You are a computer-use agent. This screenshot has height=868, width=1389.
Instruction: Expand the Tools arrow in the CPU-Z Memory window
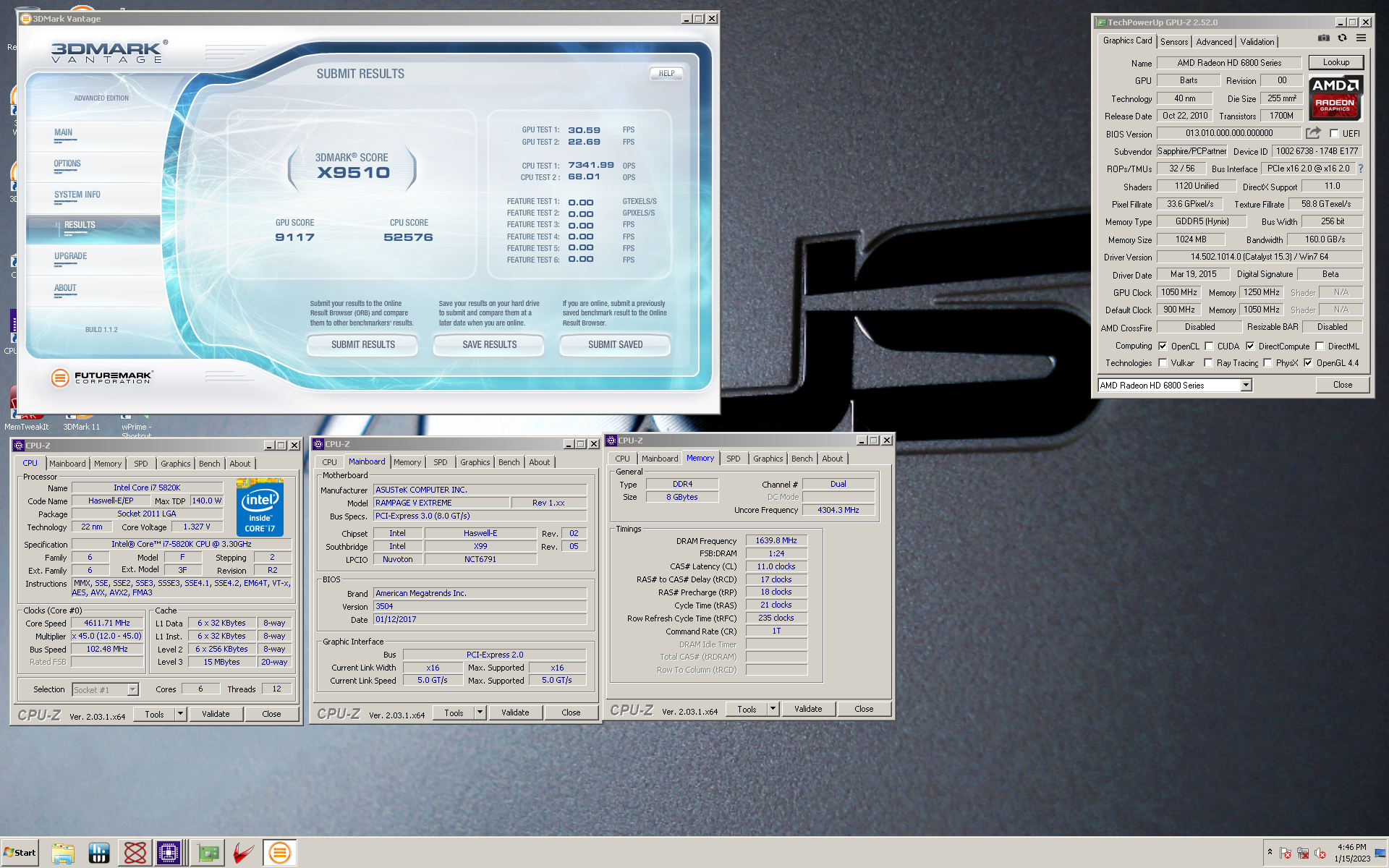pos(773,709)
